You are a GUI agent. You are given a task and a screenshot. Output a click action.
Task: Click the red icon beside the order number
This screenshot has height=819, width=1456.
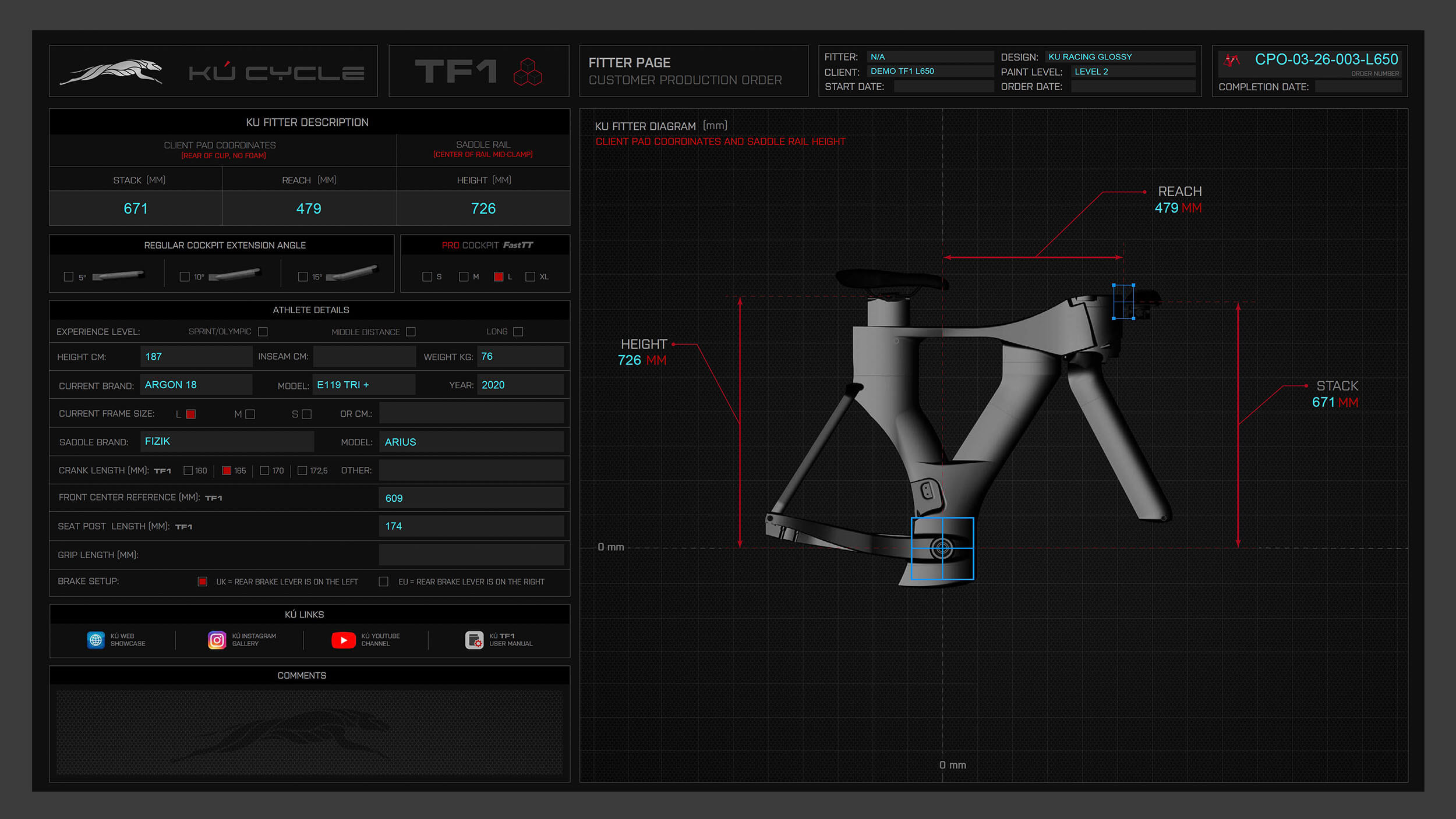[1232, 60]
